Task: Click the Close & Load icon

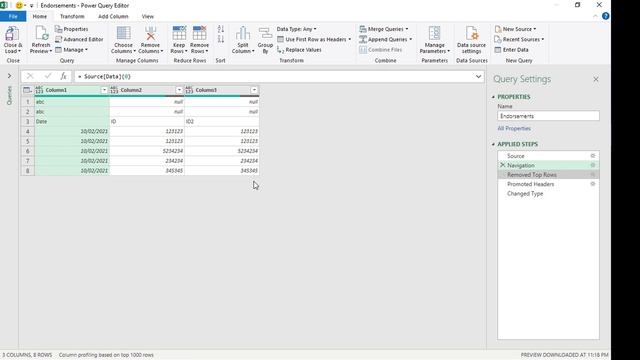Action: [x=12, y=34]
